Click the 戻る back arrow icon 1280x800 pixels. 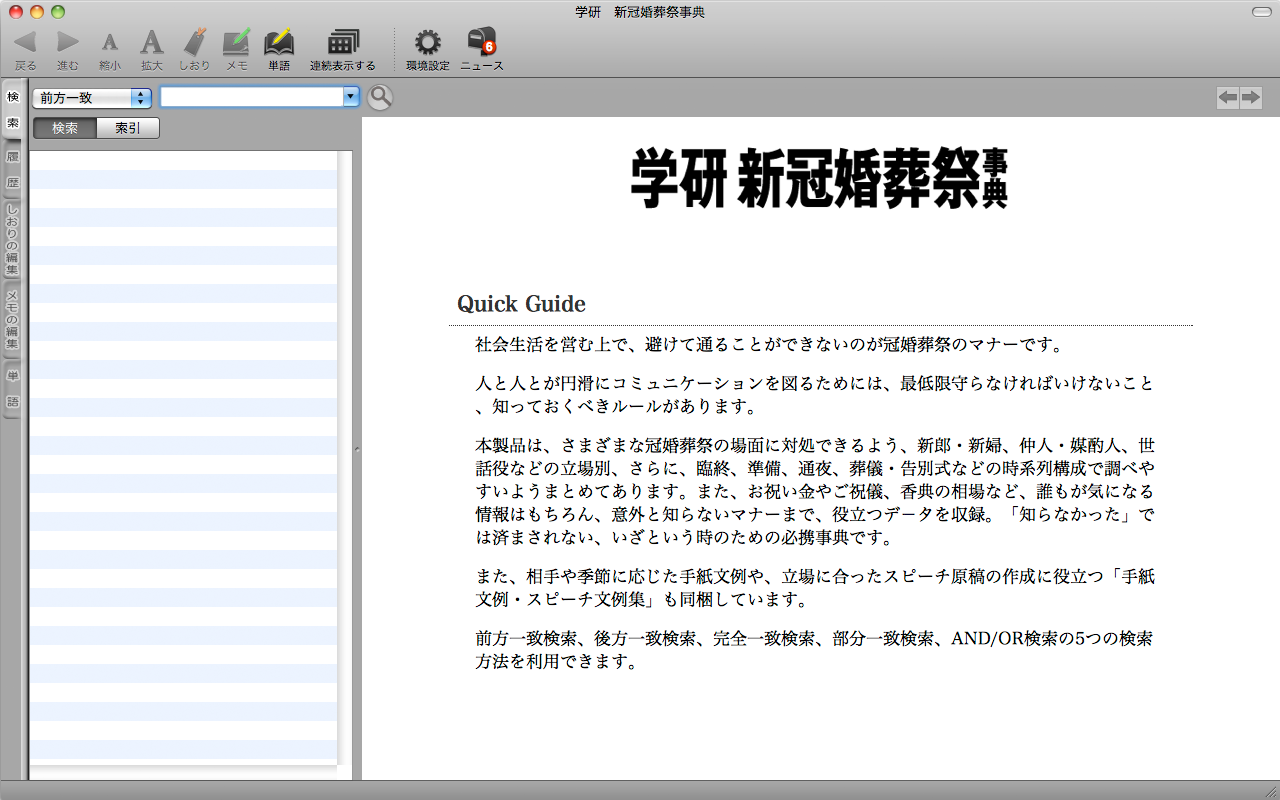[25, 43]
